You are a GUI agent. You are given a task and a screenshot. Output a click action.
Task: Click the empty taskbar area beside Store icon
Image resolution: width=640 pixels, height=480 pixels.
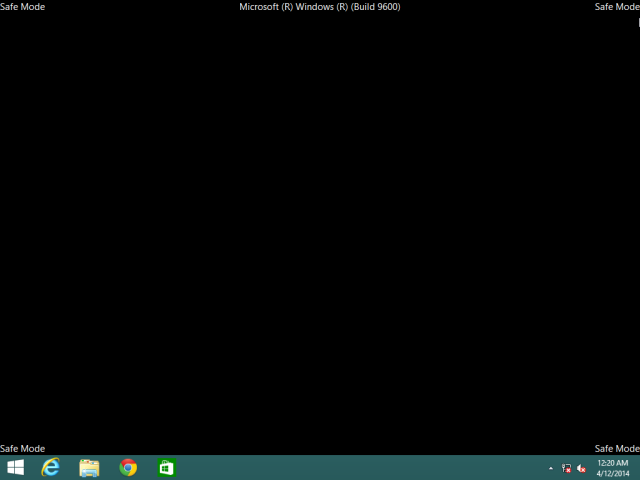click(x=350, y=467)
